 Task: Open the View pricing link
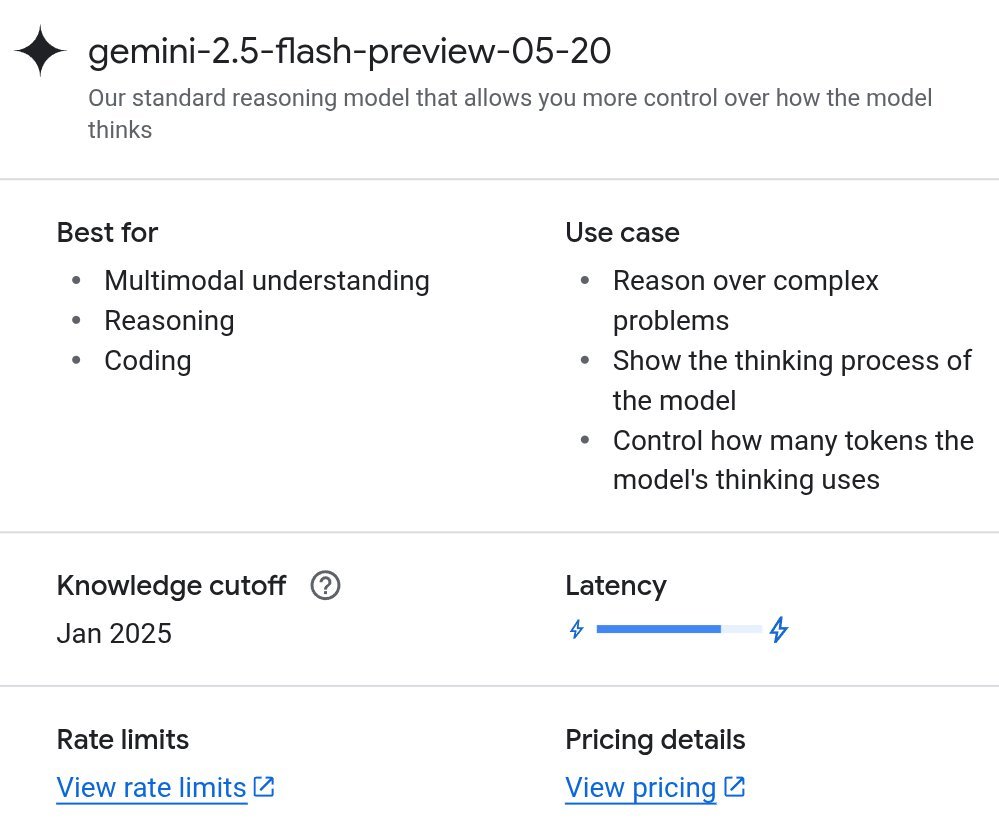pyautogui.click(x=640, y=788)
